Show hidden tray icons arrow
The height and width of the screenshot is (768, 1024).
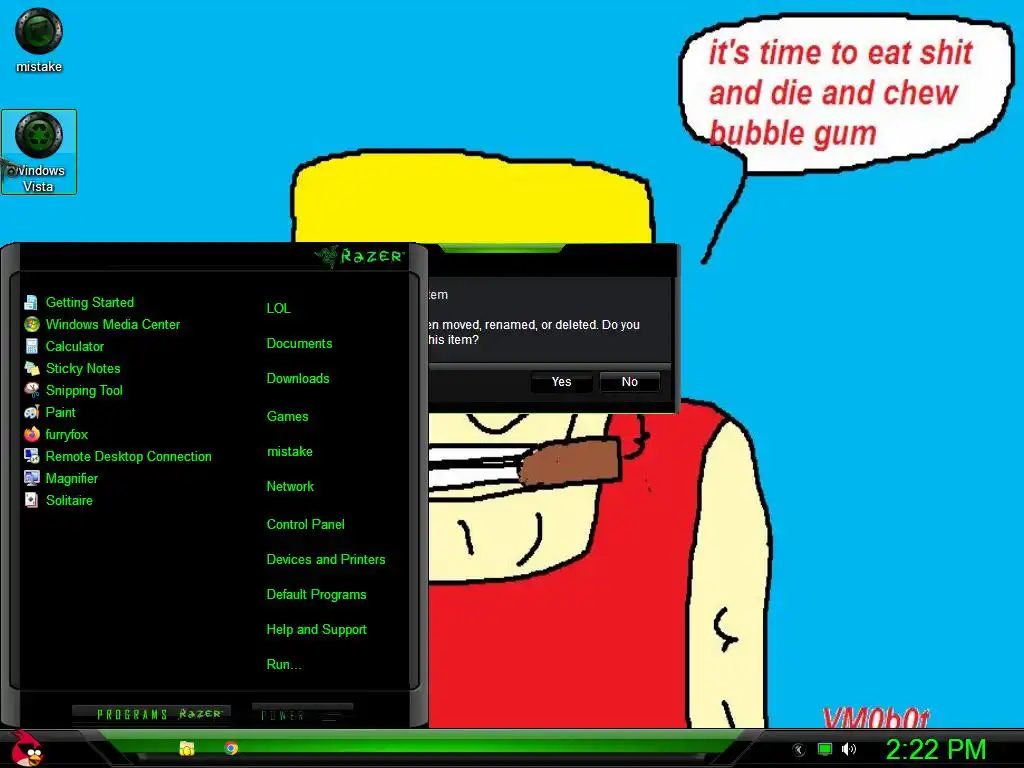click(x=799, y=750)
